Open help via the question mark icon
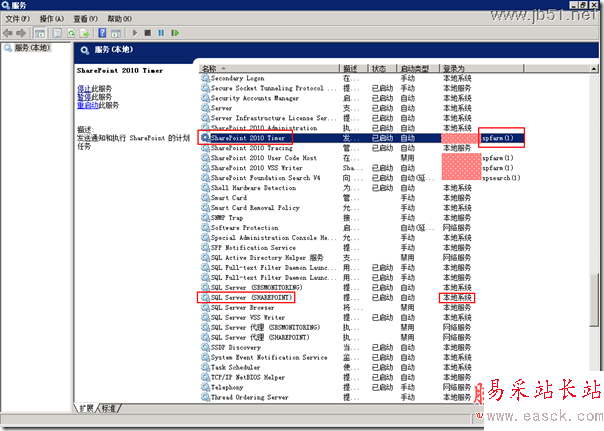This screenshot has height=431, width=604. (102, 33)
